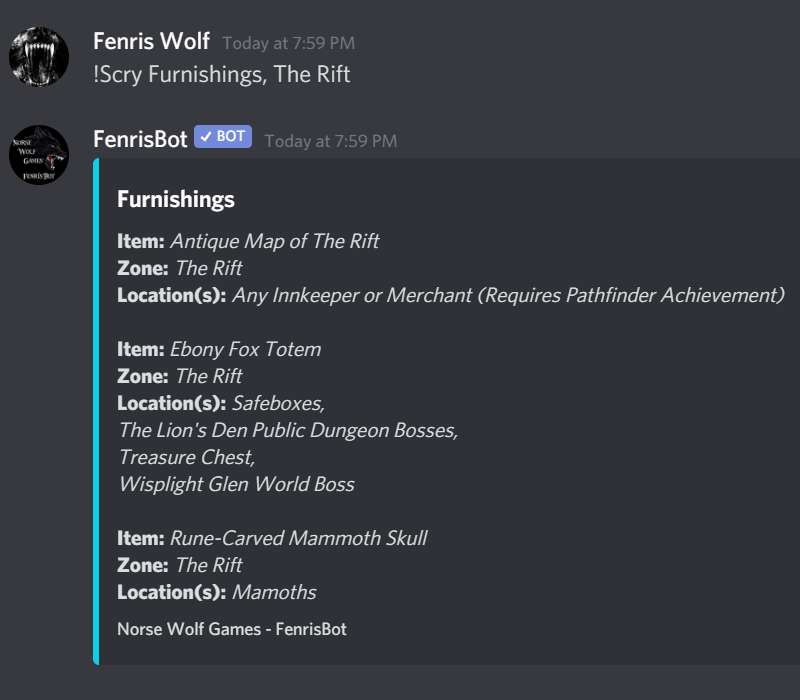Click FenrisBot's 7:59 PM message timestamp
The height and width of the screenshot is (700, 800).
tap(331, 141)
